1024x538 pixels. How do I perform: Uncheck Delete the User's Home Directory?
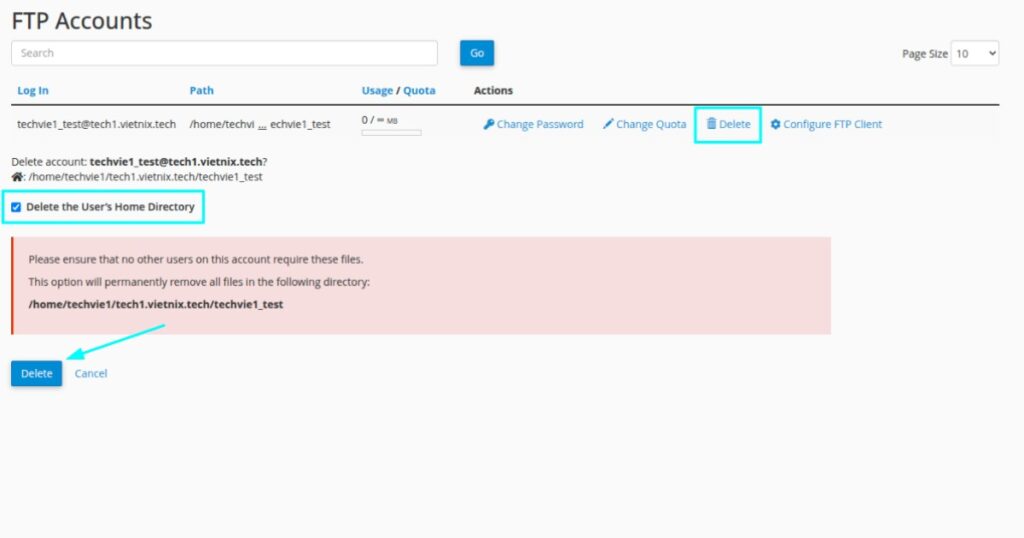(x=16, y=207)
